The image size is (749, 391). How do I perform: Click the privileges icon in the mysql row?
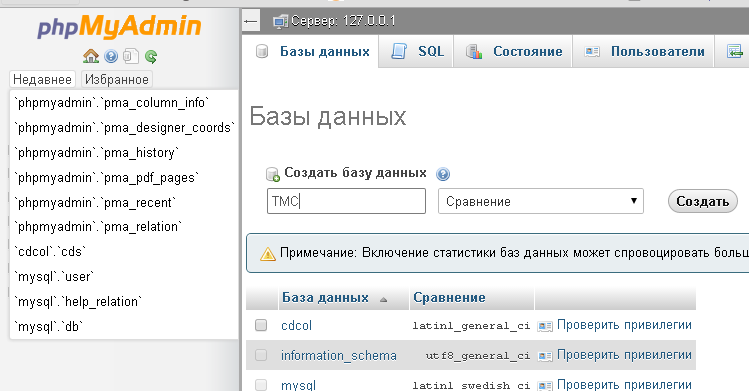545,385
